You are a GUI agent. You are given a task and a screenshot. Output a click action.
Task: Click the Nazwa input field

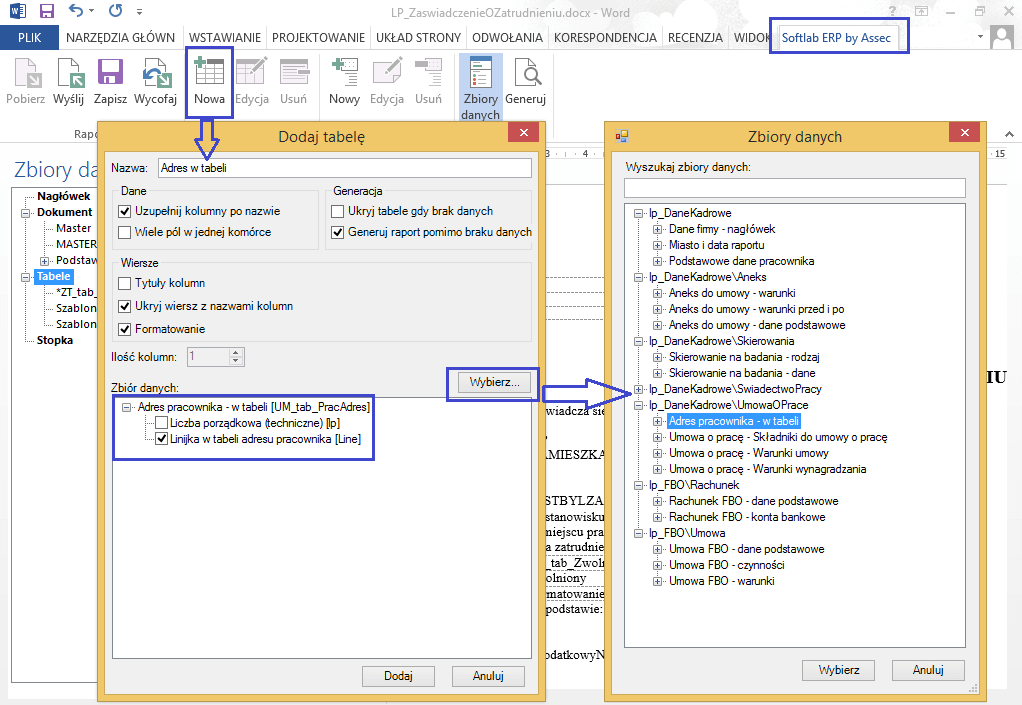[x=345, y=168]
